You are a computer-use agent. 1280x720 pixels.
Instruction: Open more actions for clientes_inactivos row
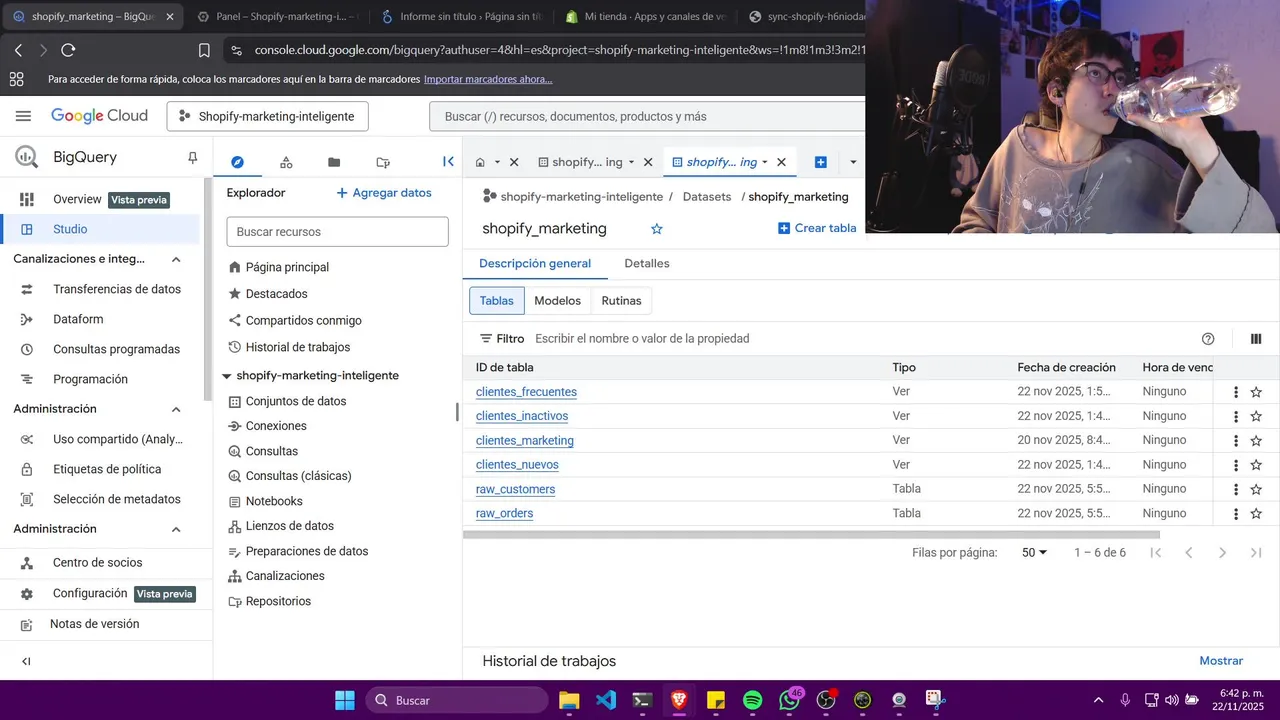coord(1236,416)
